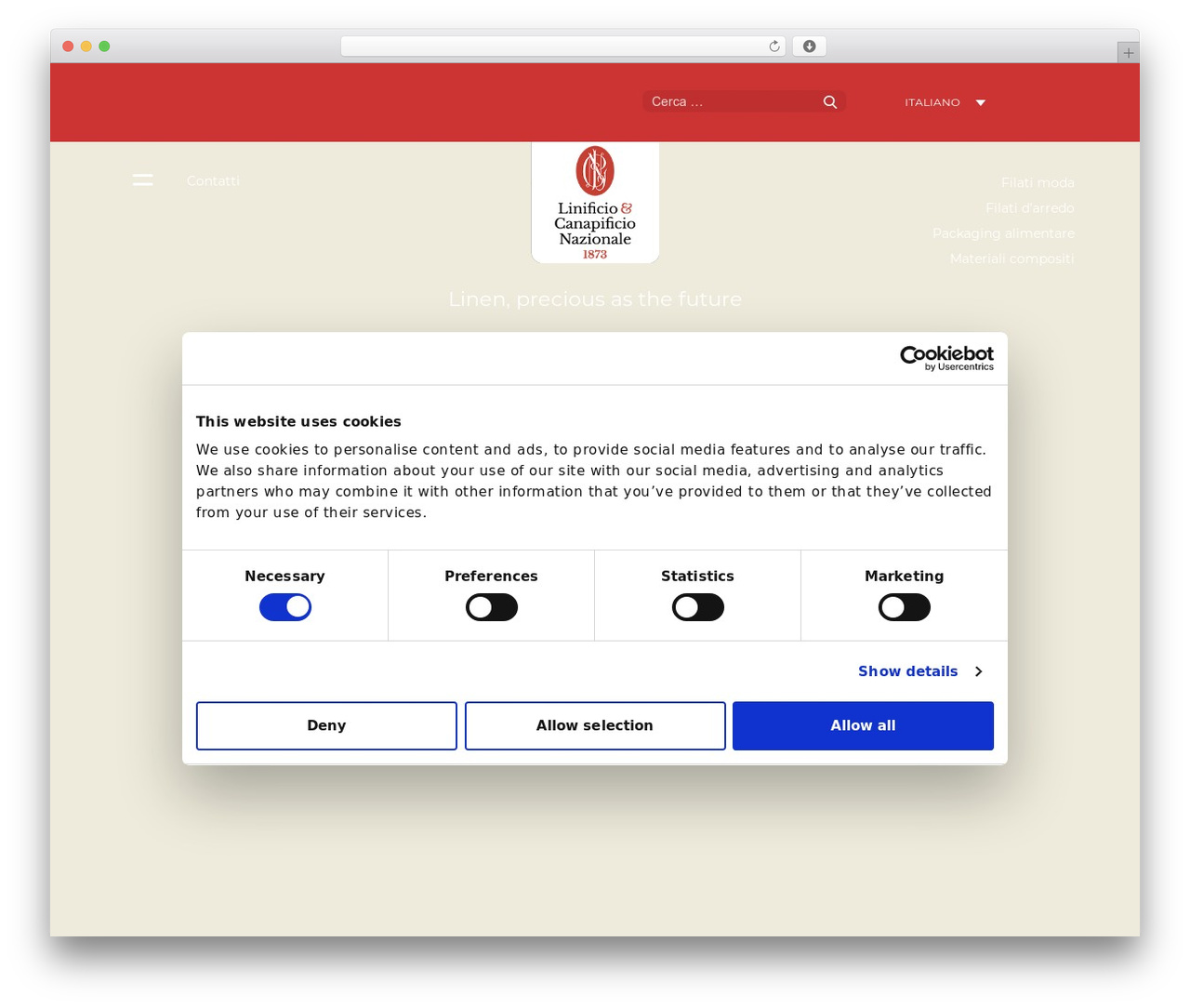Click the Allow selection button
The width and height of the screenshot is (1190, 1008).
point(595,725)
